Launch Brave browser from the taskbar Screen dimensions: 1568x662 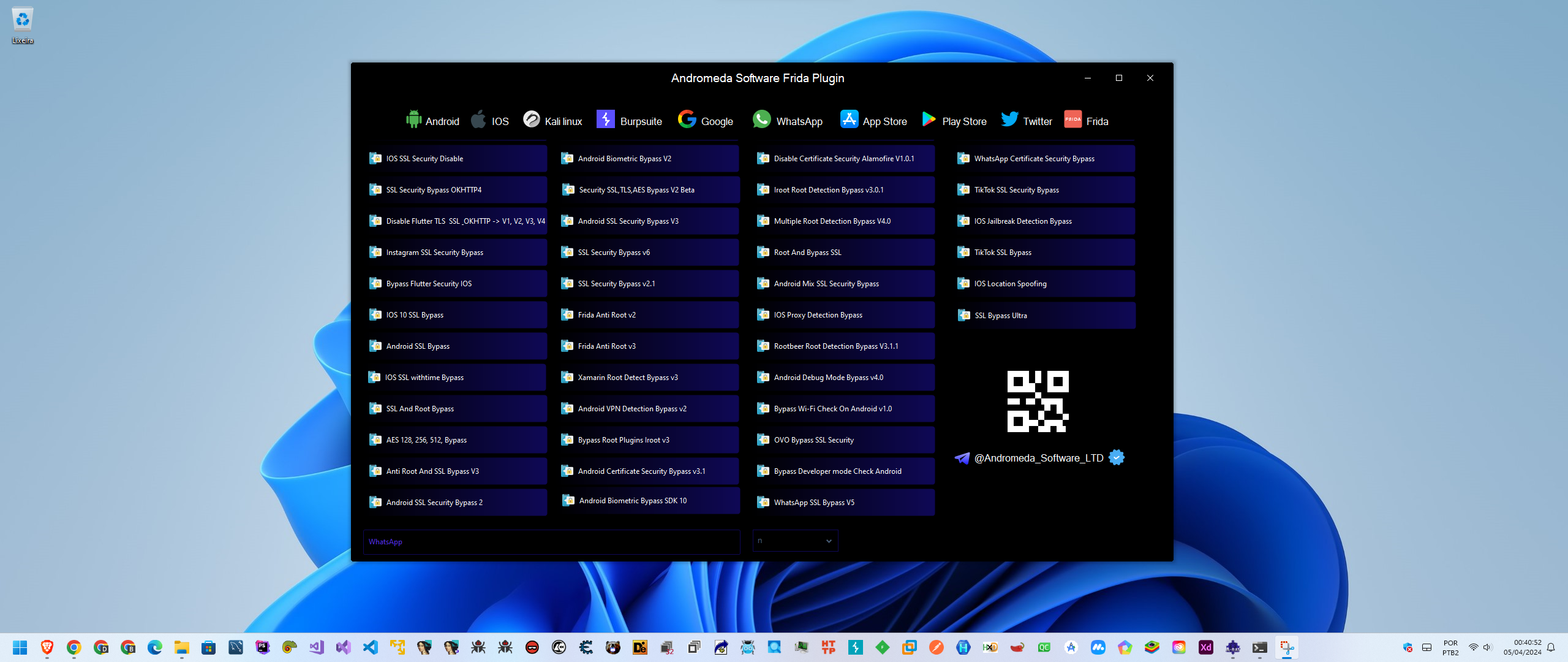click(47, 647)
